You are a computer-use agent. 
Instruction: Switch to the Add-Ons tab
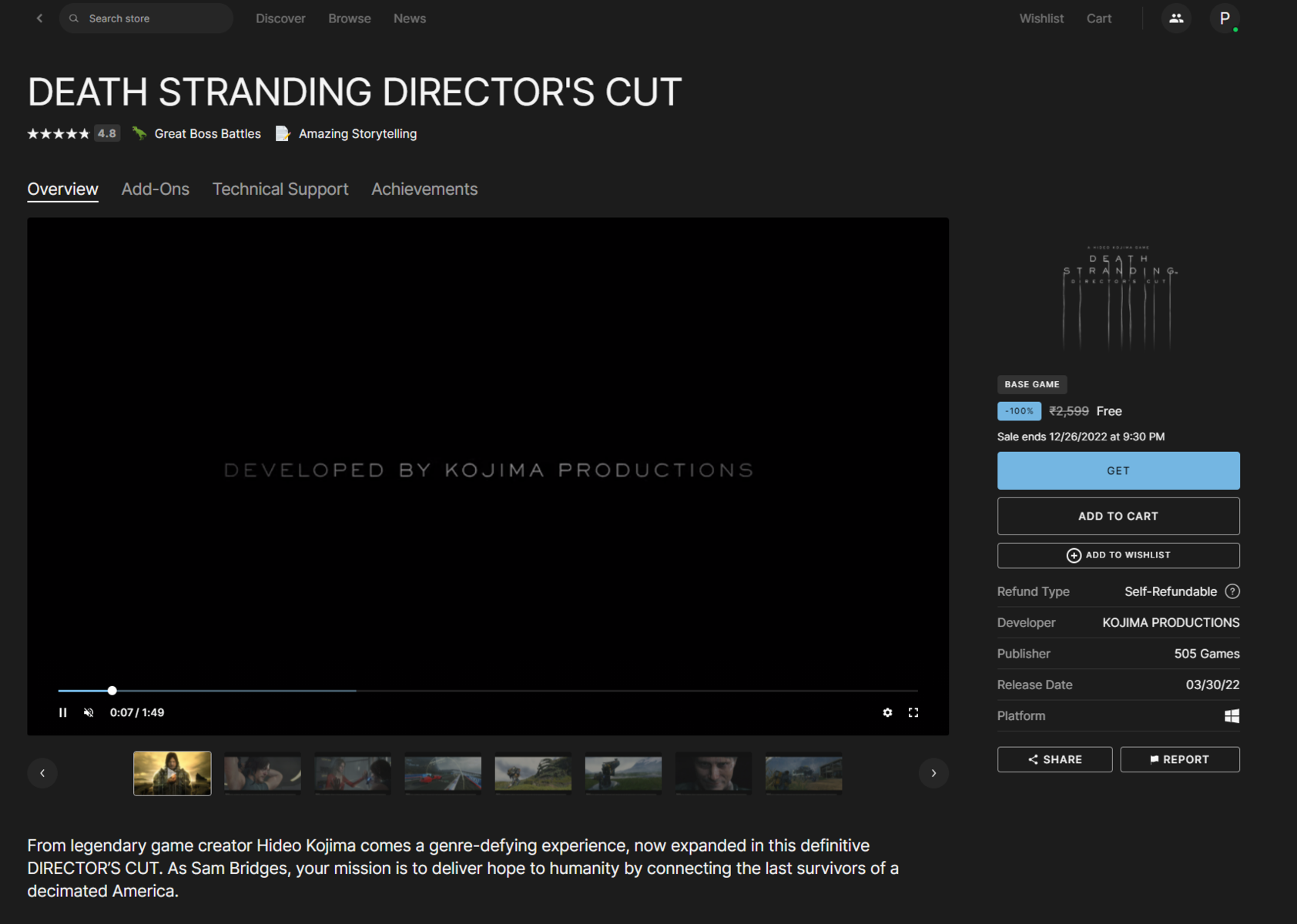(x=156, y=189)
